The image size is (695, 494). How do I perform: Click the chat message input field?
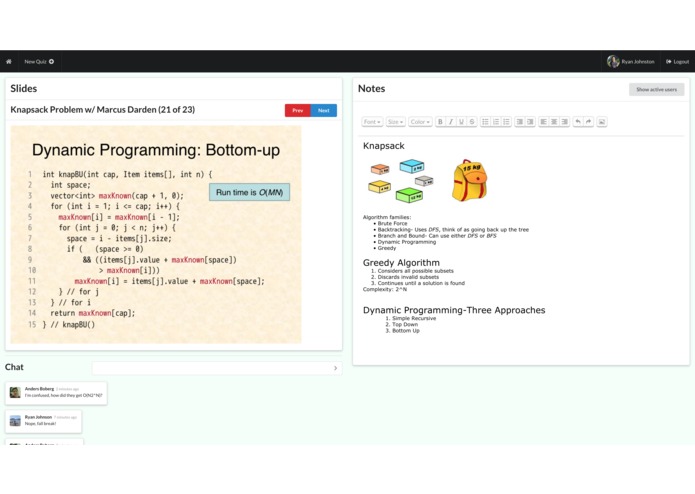217,368
